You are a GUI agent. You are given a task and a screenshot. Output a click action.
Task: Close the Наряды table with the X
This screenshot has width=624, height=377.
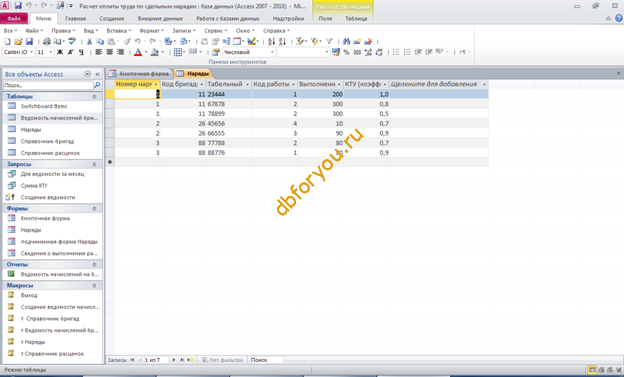click(x=618, y=74)
